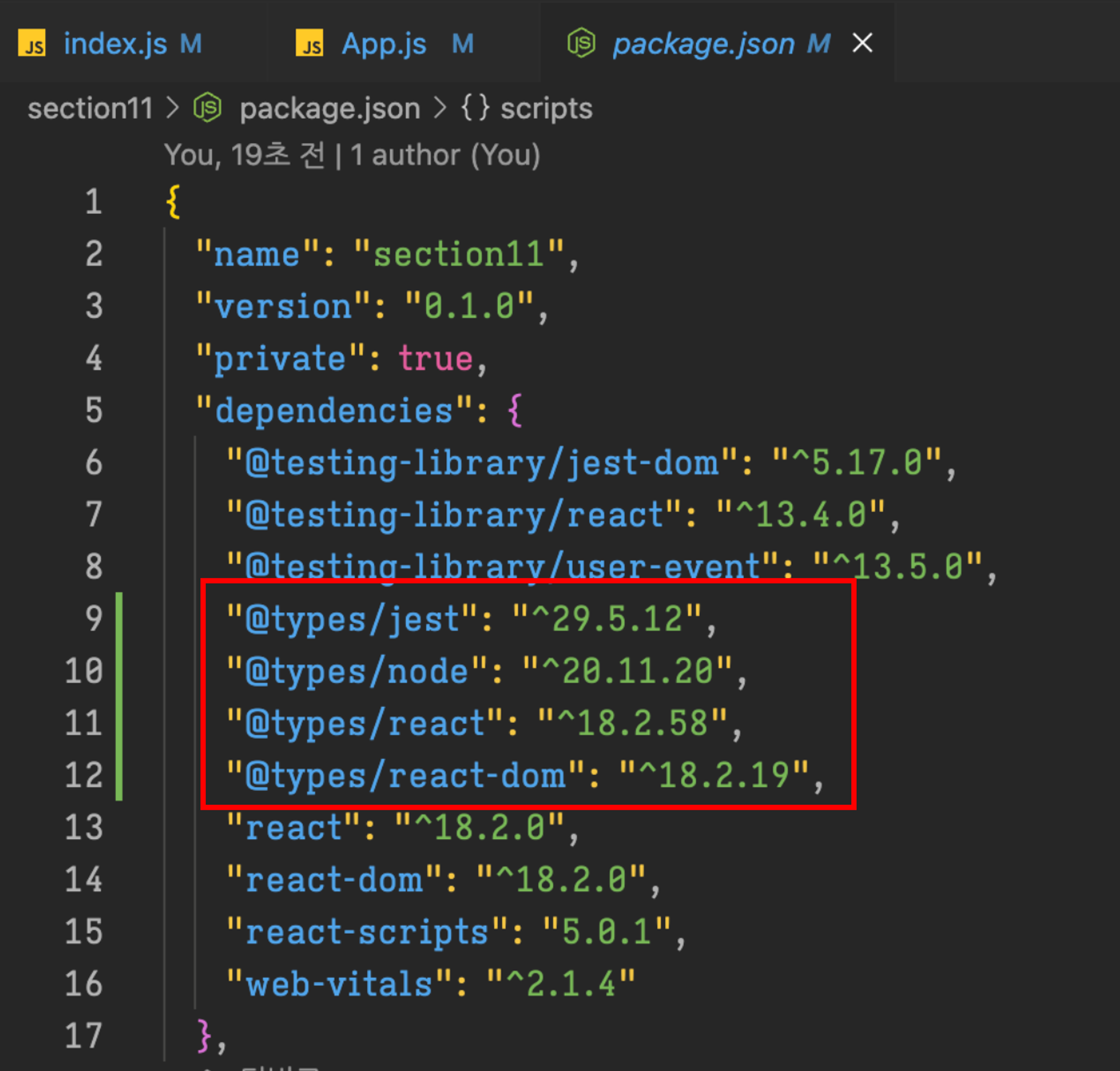Close the package.json tab
Screen dimensions: 1120x1071
point(862,43)
